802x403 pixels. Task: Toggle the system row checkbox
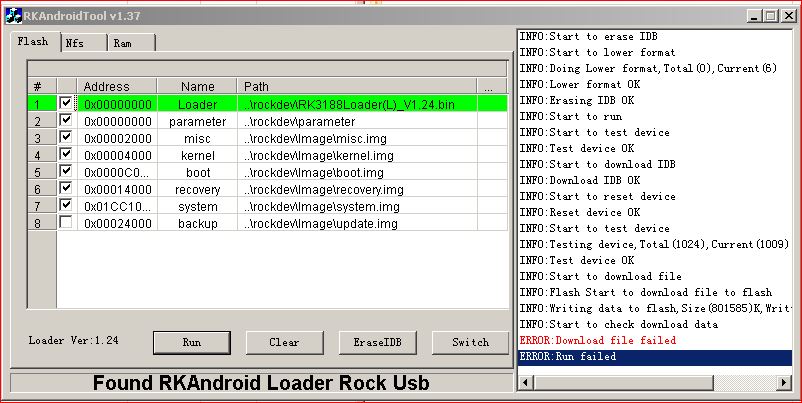point(65,205)
